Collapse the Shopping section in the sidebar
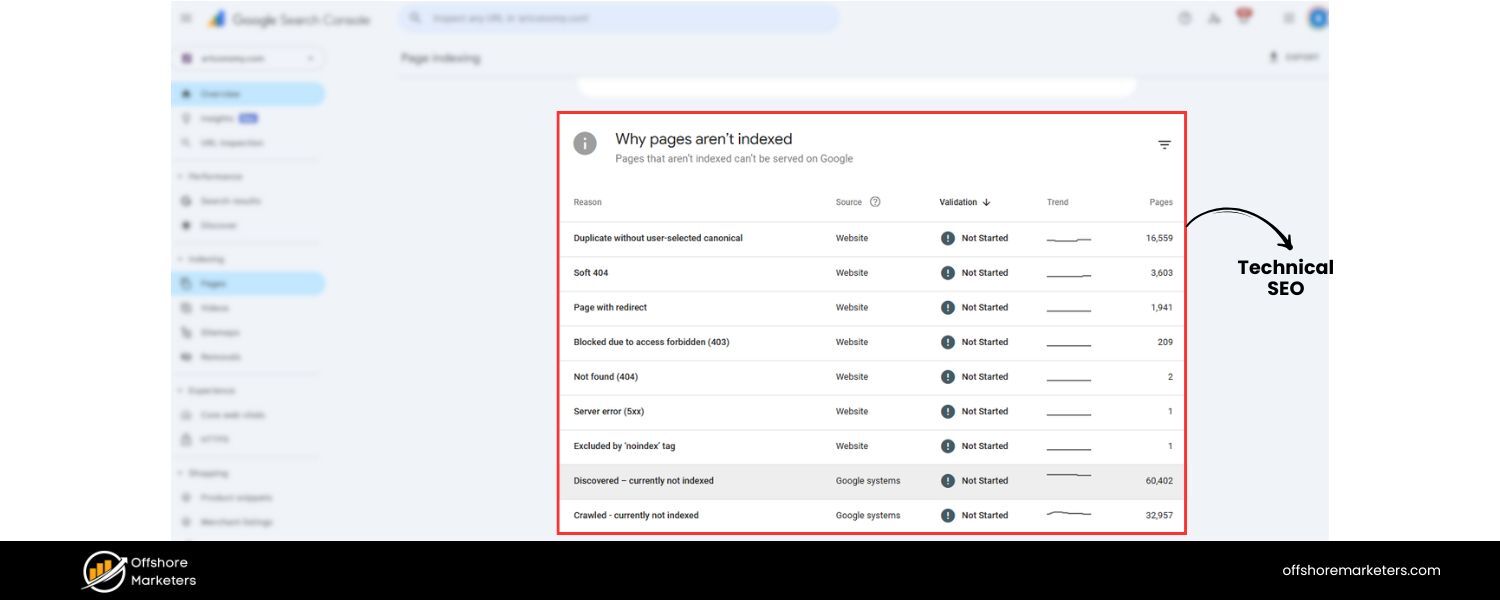 208,472
